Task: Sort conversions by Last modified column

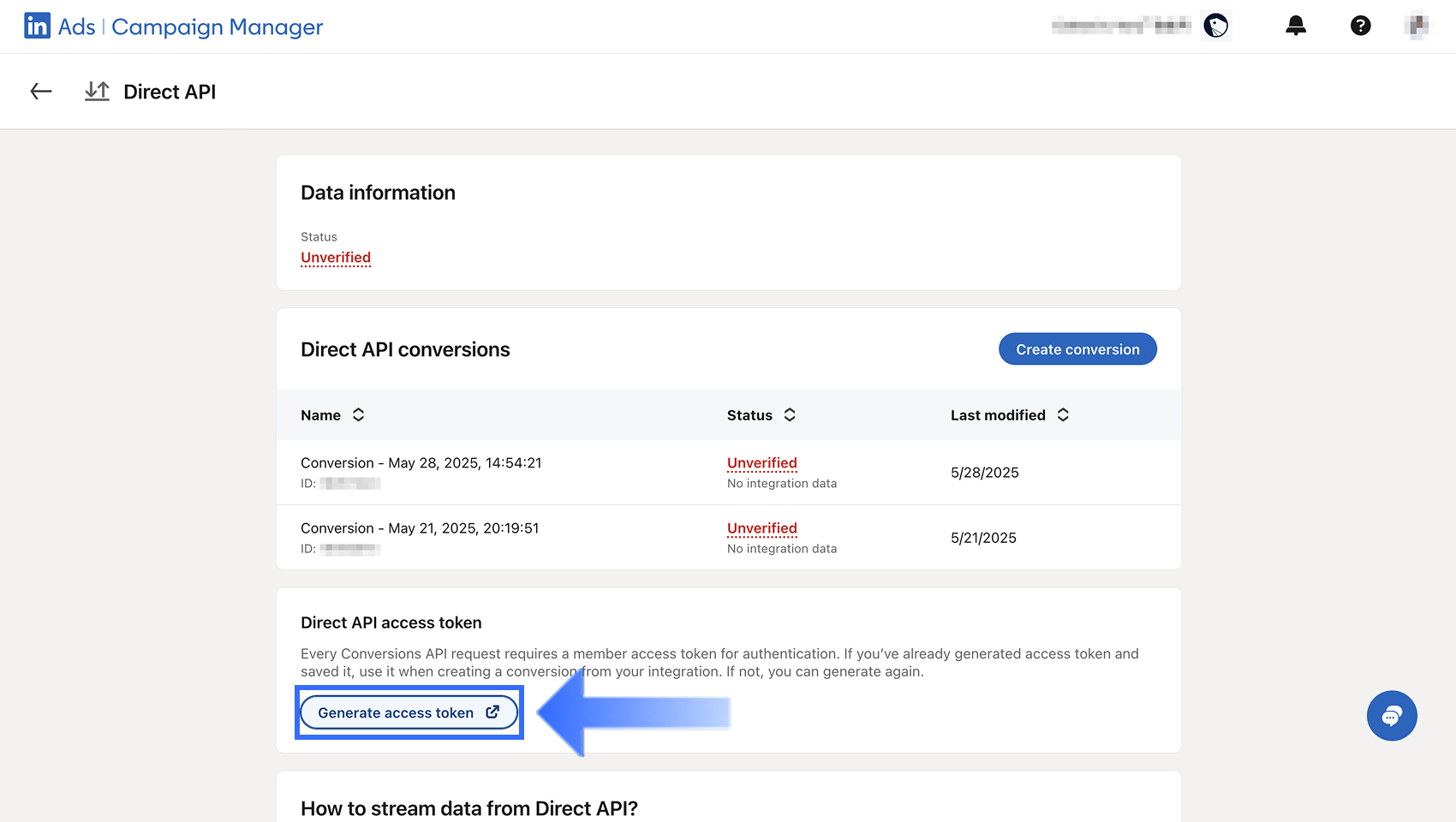Action: (1063, 415)
